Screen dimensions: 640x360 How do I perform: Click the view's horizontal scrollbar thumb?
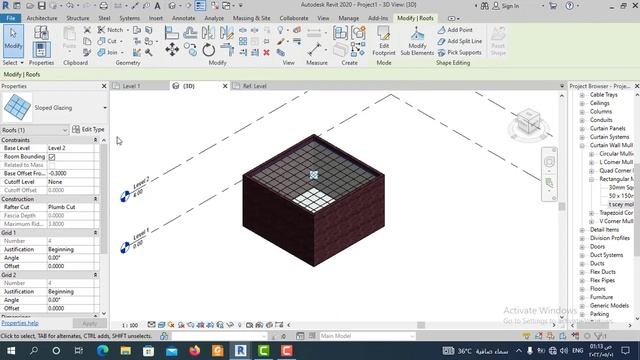click(x=421, y=325)
